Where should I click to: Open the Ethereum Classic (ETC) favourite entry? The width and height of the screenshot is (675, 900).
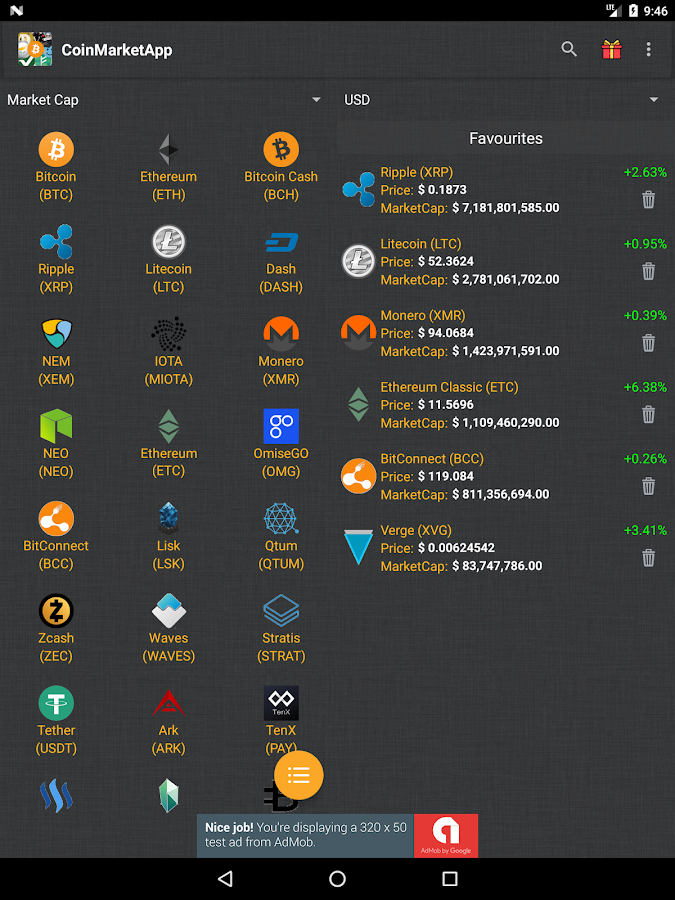pyautogui.click(x=505, y=405)
